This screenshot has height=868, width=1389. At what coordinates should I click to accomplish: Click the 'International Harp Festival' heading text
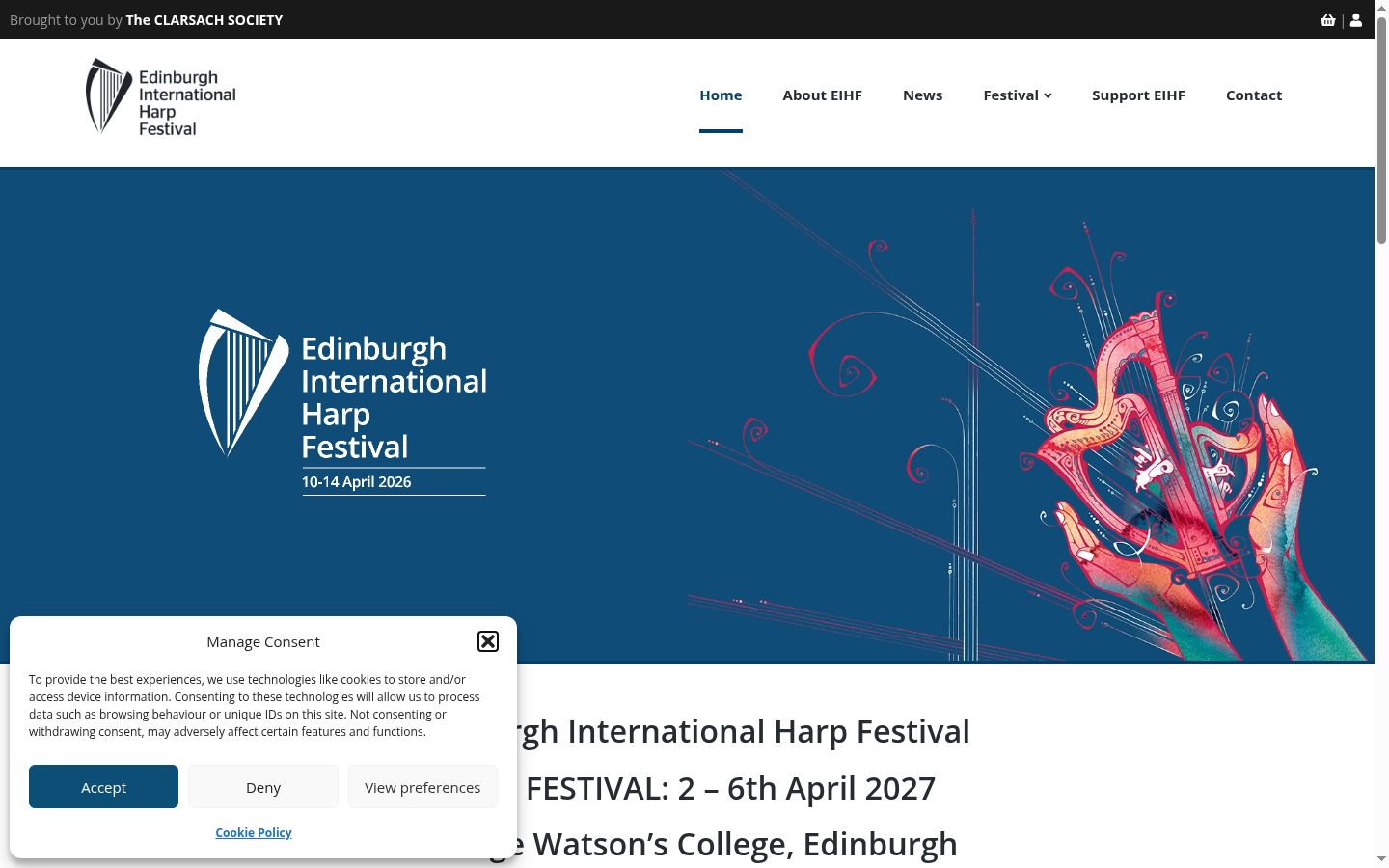point(769,731)
